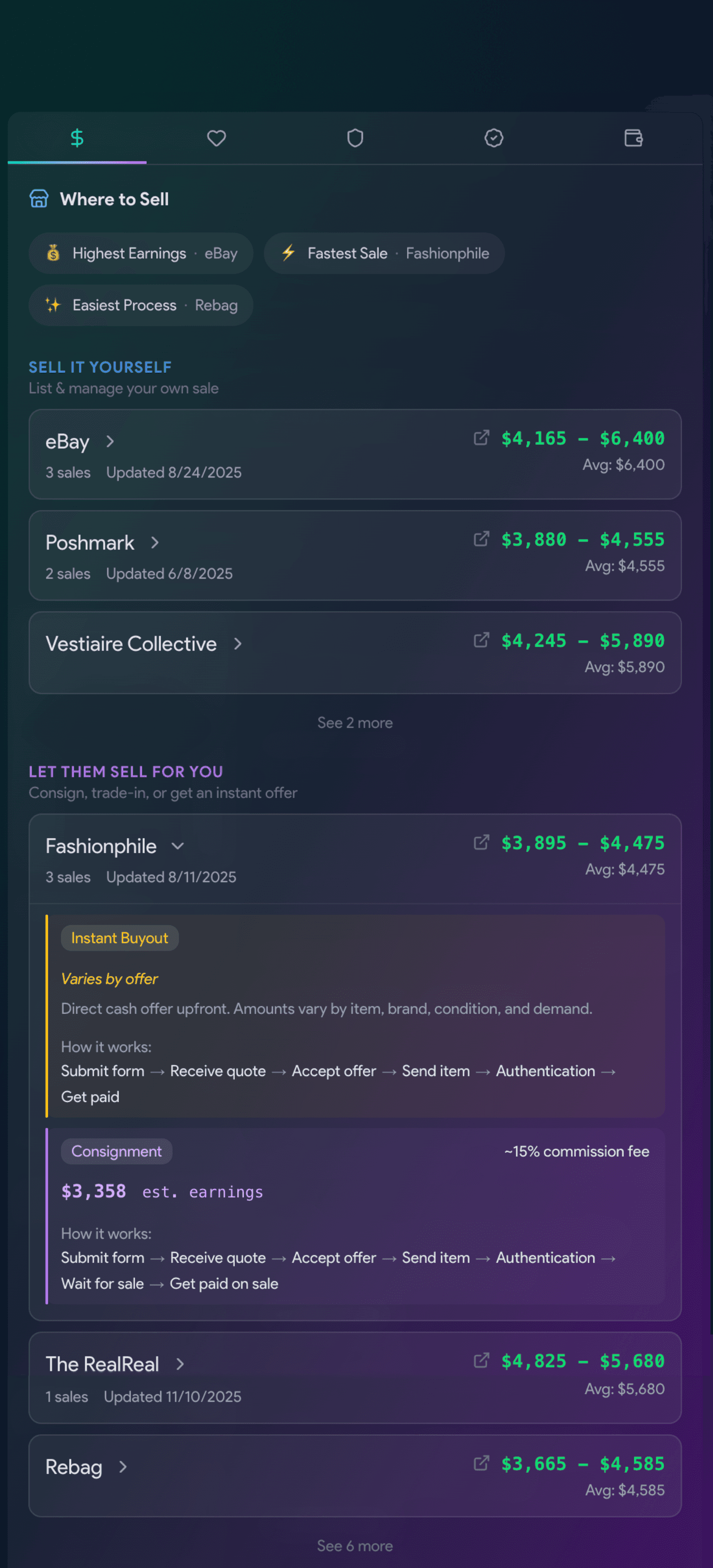Click See 2 more marketplaces
Screen dimensions: 713x1568
coord(355,722)
